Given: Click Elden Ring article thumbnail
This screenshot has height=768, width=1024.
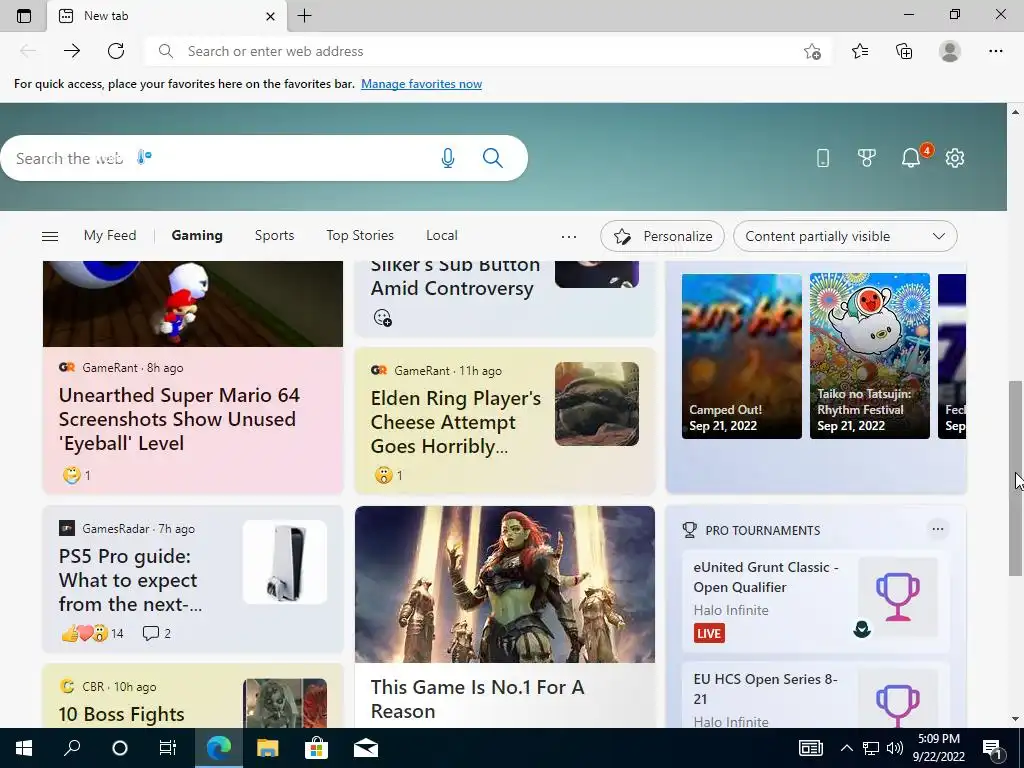Looking at the screenshot, I should coord(597,404).
